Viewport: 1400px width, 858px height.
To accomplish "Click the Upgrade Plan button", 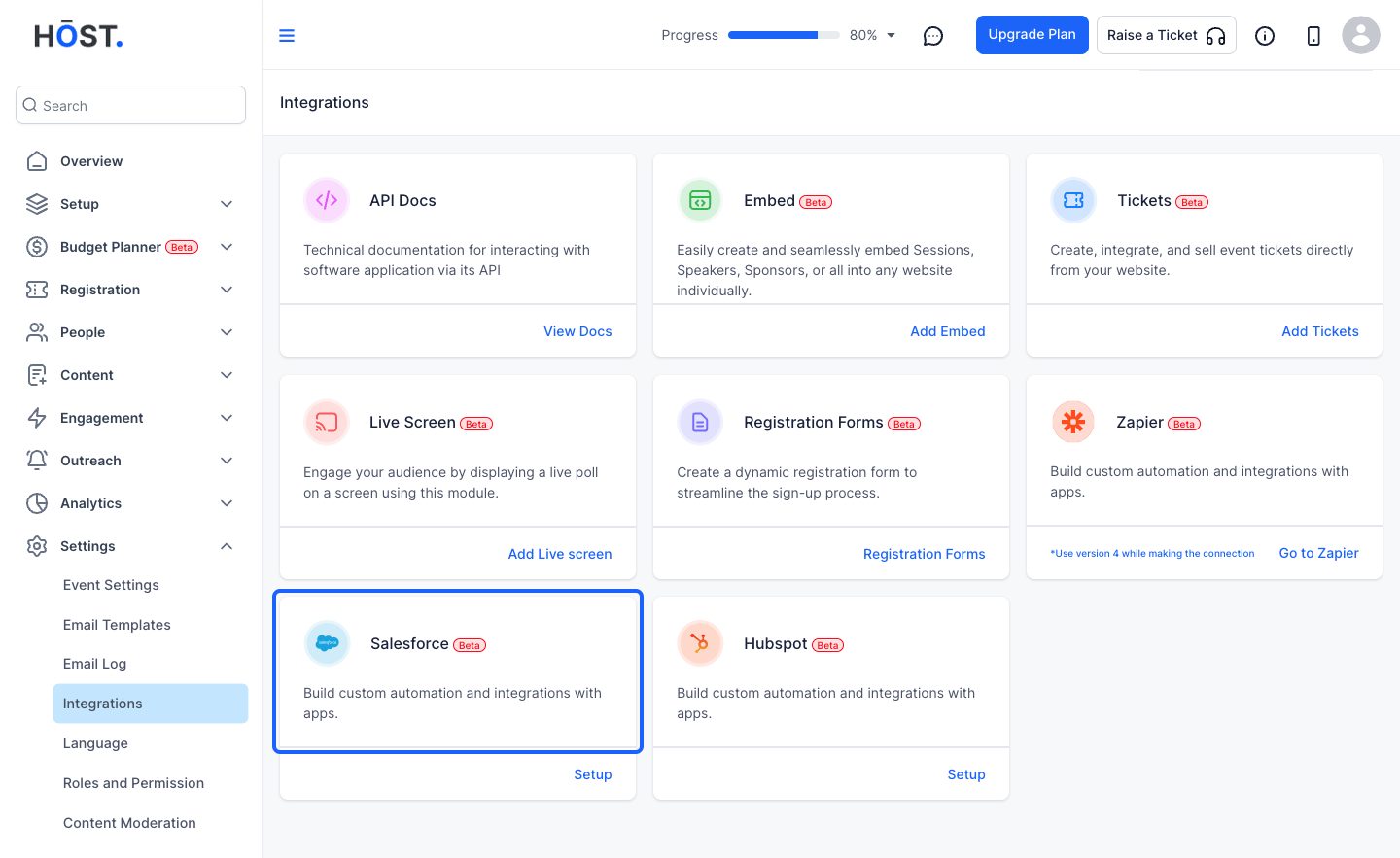I will coord(1032,35).
